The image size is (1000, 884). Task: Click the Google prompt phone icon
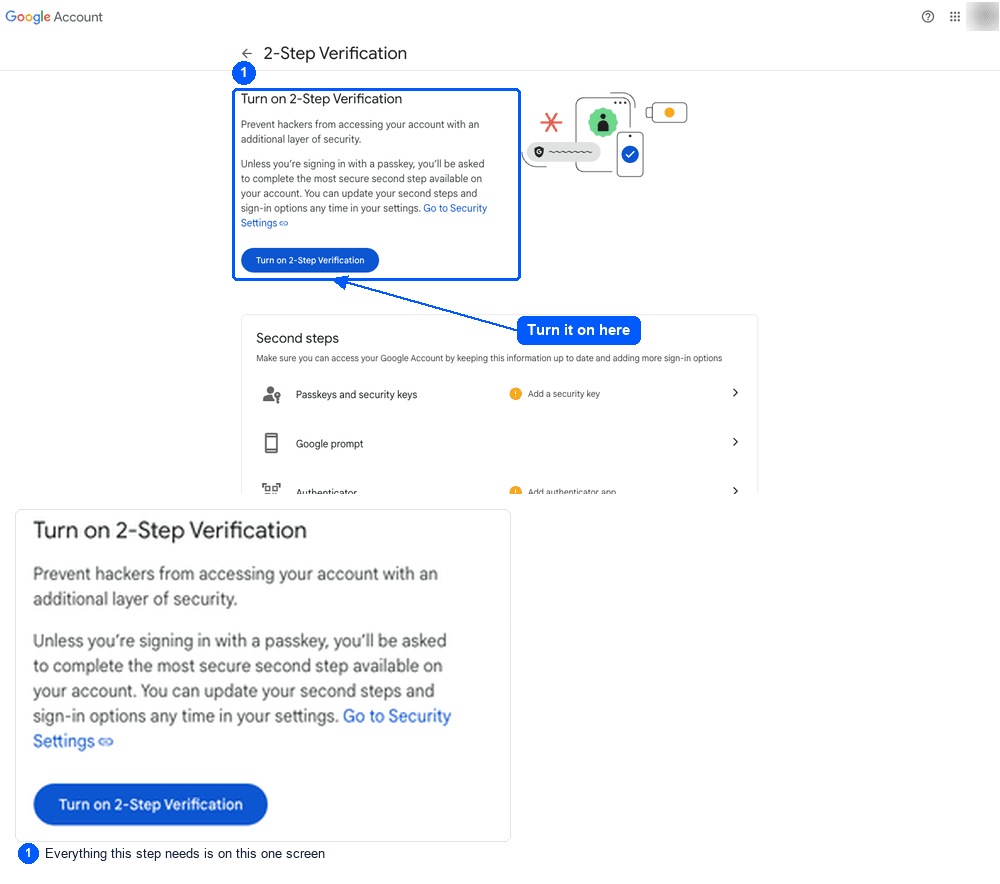pyautogui.click(x=271, y=443)
